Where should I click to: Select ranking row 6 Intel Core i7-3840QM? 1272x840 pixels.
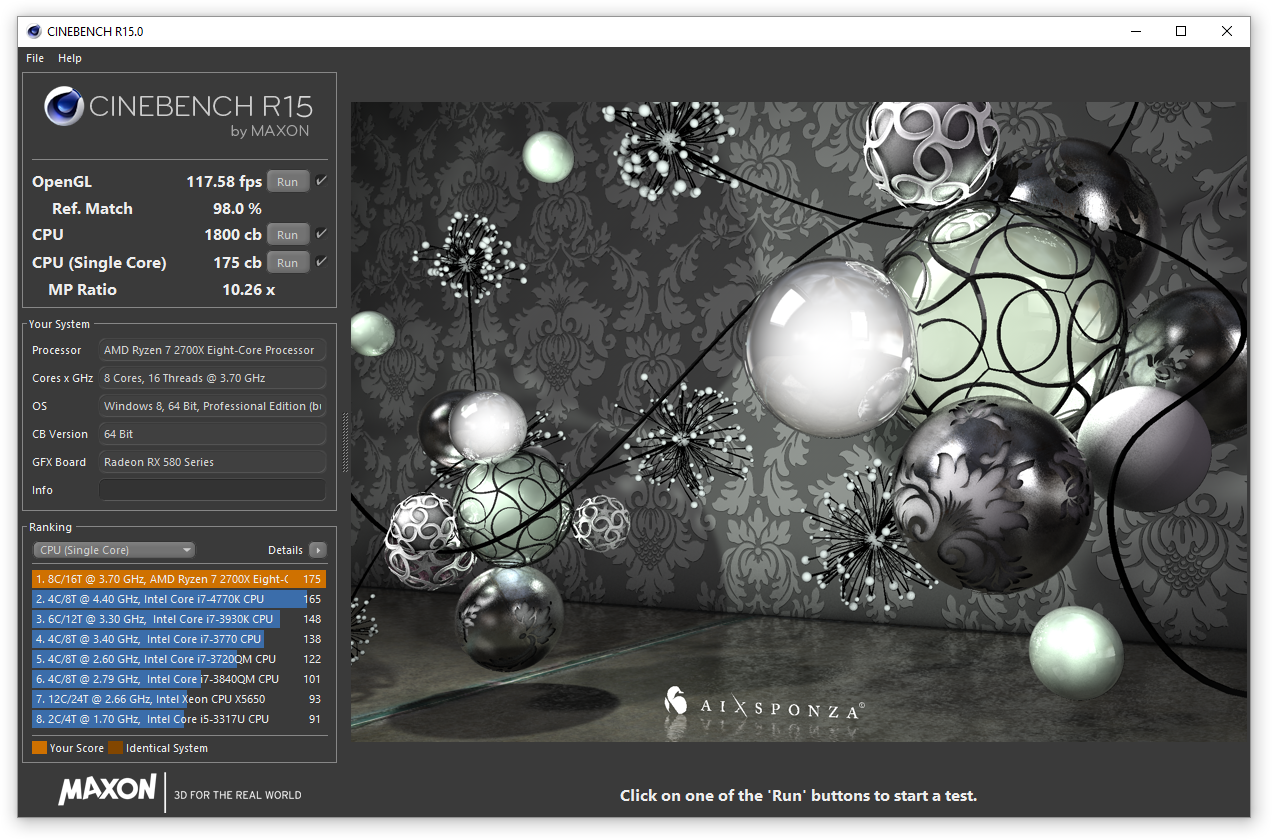click(x=178, y=679)
